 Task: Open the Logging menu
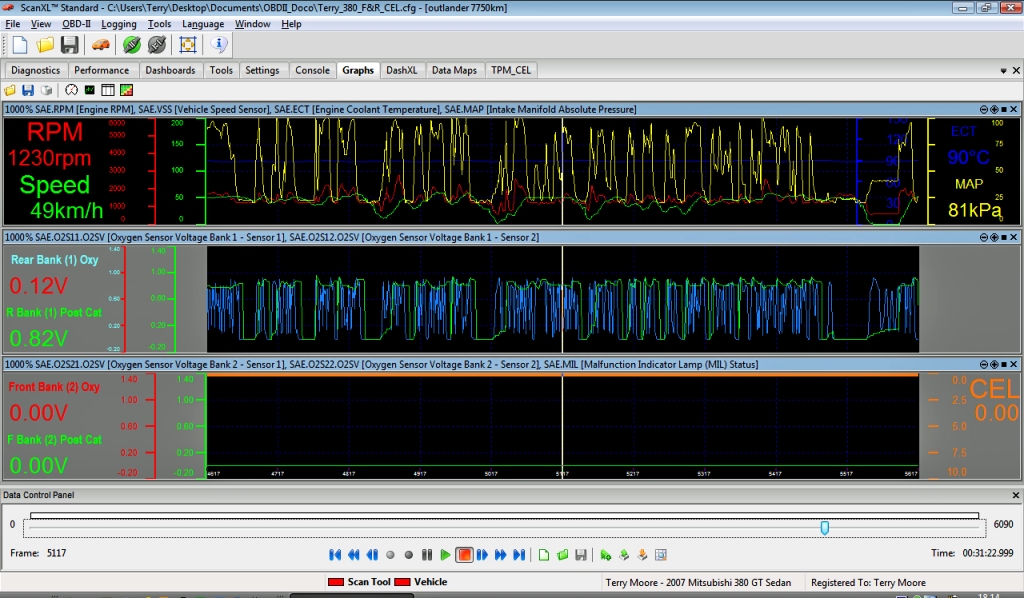(x=119, y=24)
